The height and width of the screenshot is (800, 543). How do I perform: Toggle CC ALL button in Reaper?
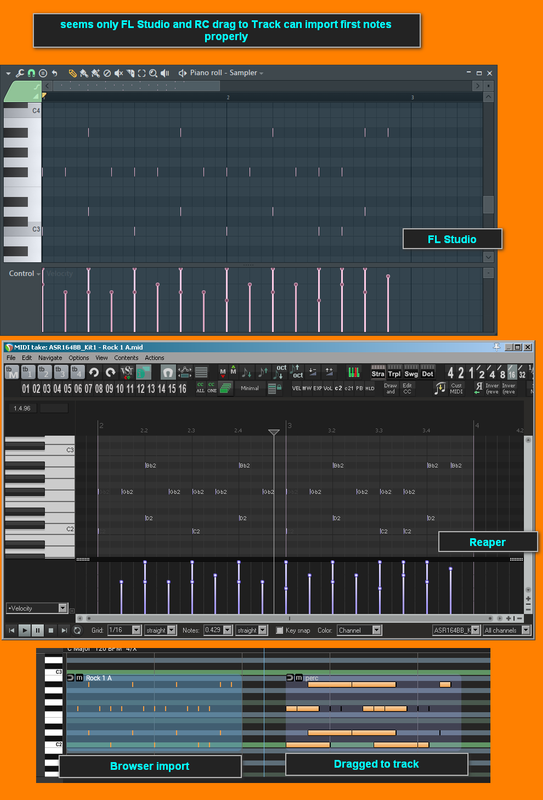point(201,388)
